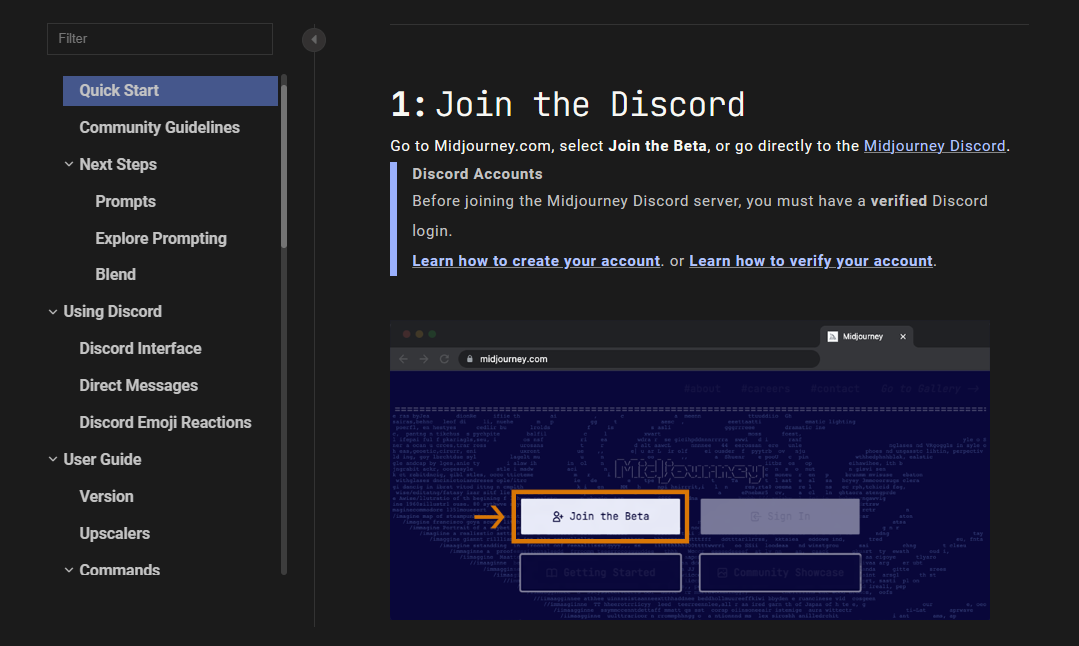
Task: Click the 'Discord Accounts' callout title
Action: [x=477, y=174]
